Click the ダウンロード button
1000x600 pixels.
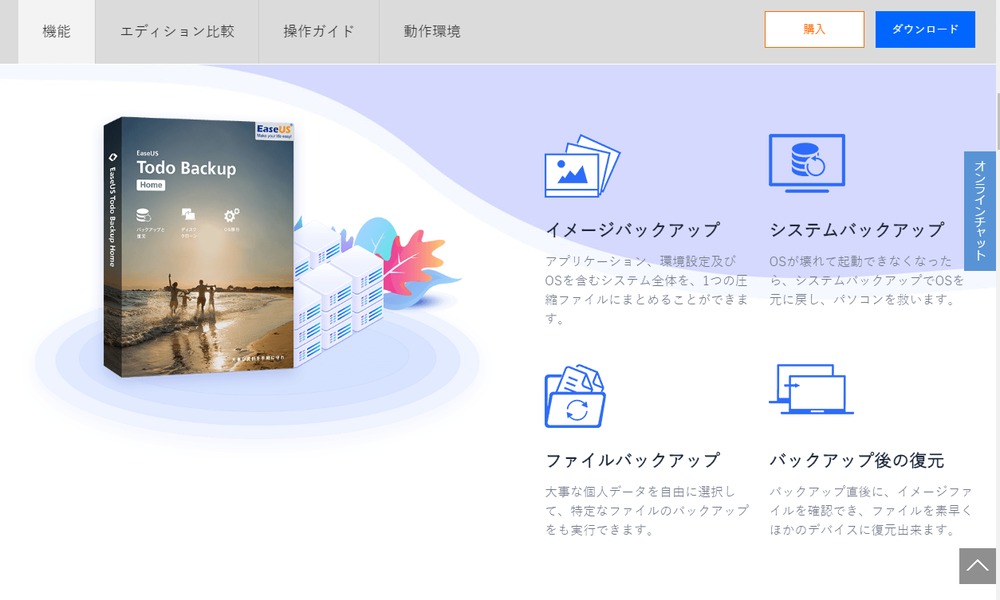pyautogui.click(x=925, y=29)
